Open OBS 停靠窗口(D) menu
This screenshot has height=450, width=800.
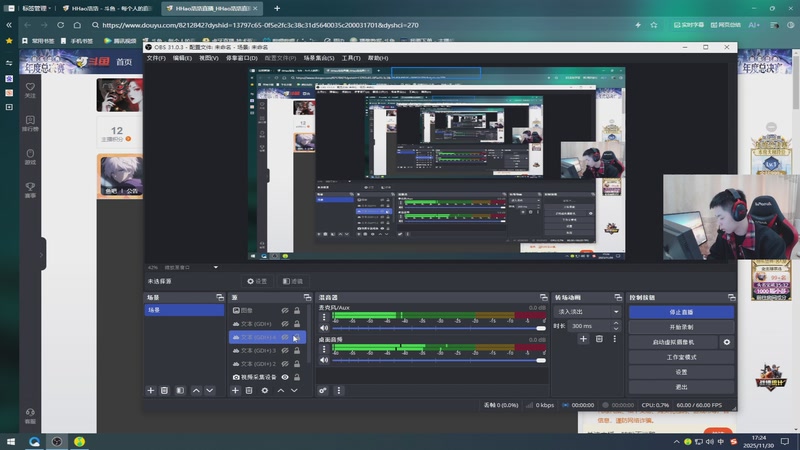click(242, 58)
